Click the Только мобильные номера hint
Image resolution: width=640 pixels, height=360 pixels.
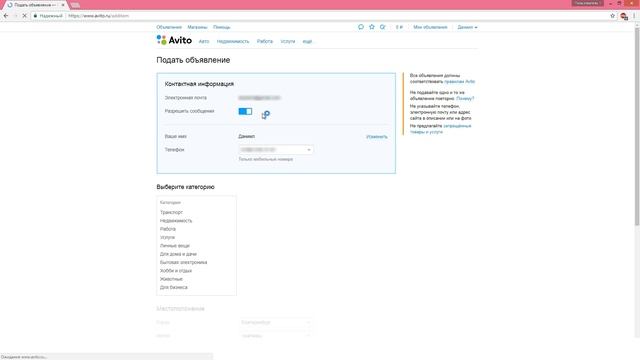point(266,159)
